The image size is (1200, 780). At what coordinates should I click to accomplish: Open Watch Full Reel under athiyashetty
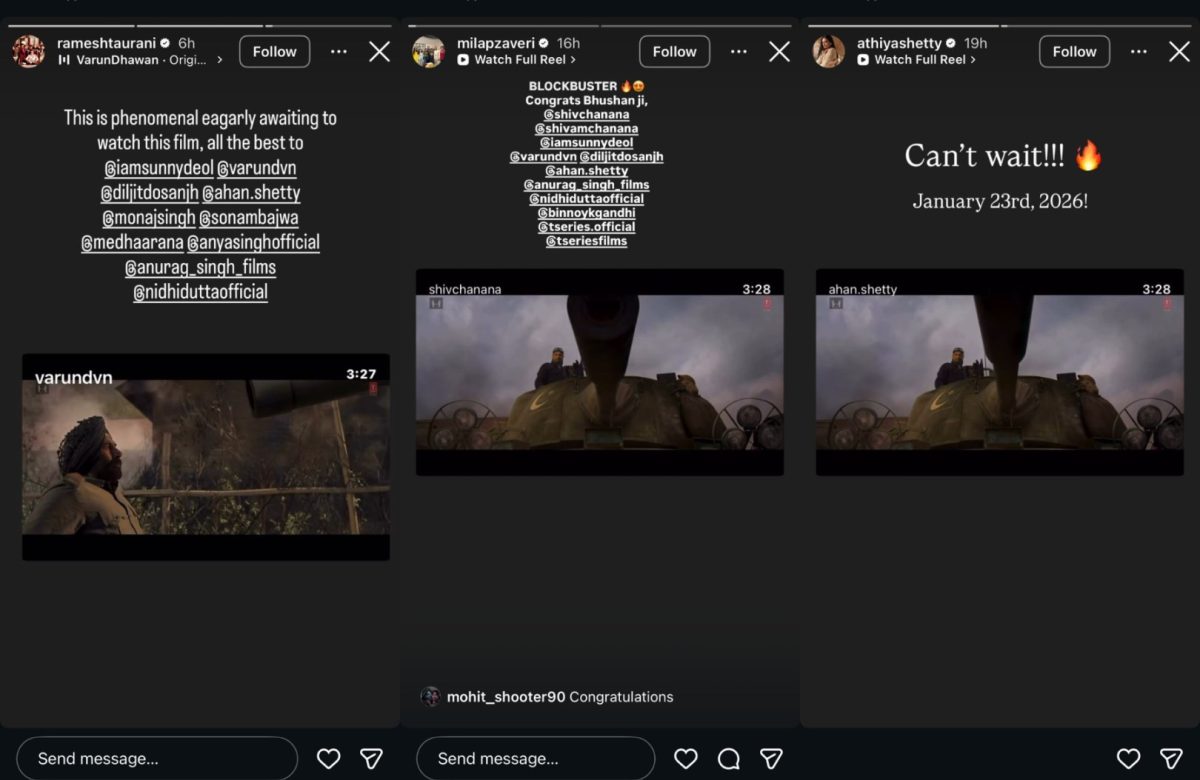coord(919,60)
